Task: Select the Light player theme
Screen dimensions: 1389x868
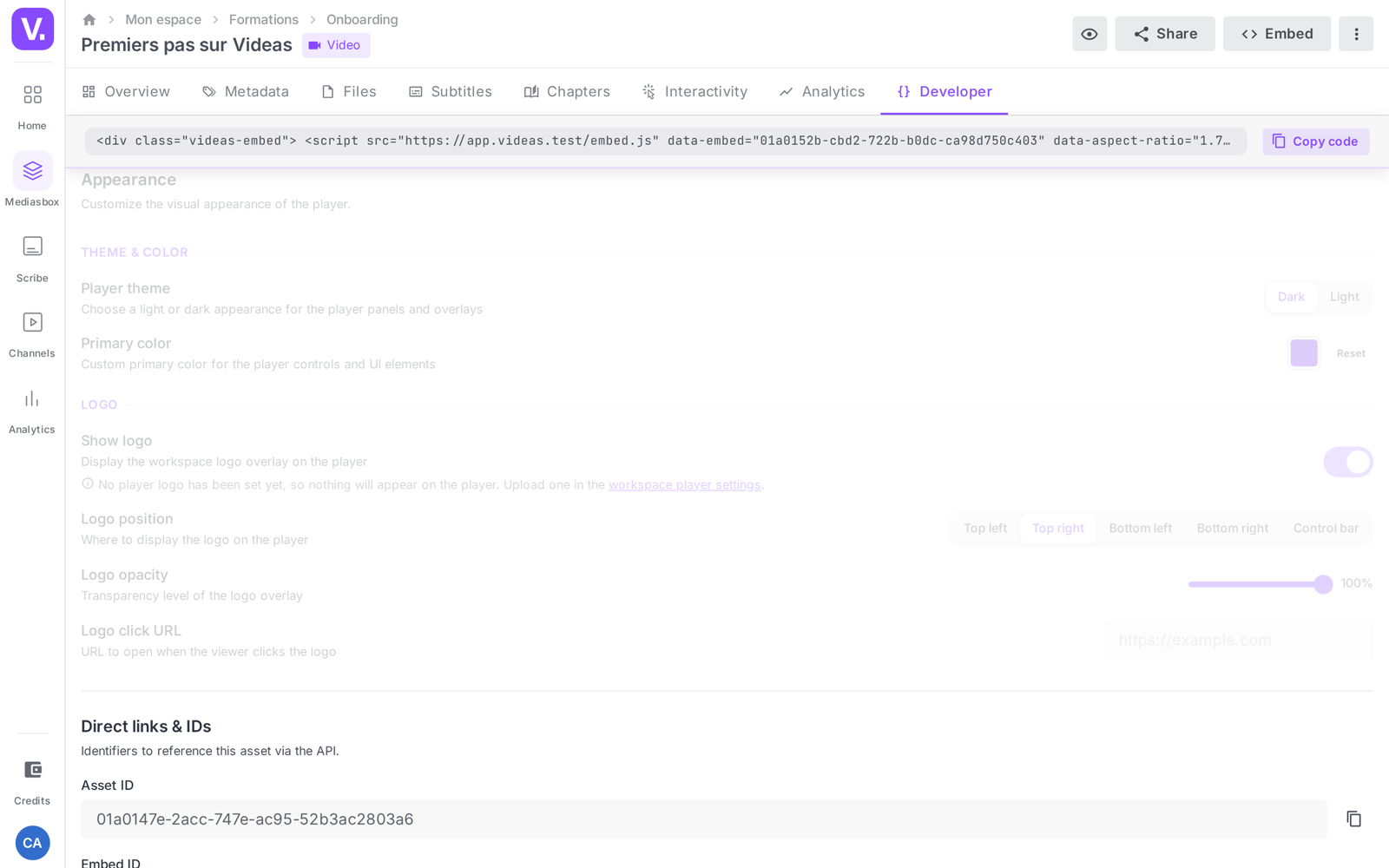Action: (1344, 297)
